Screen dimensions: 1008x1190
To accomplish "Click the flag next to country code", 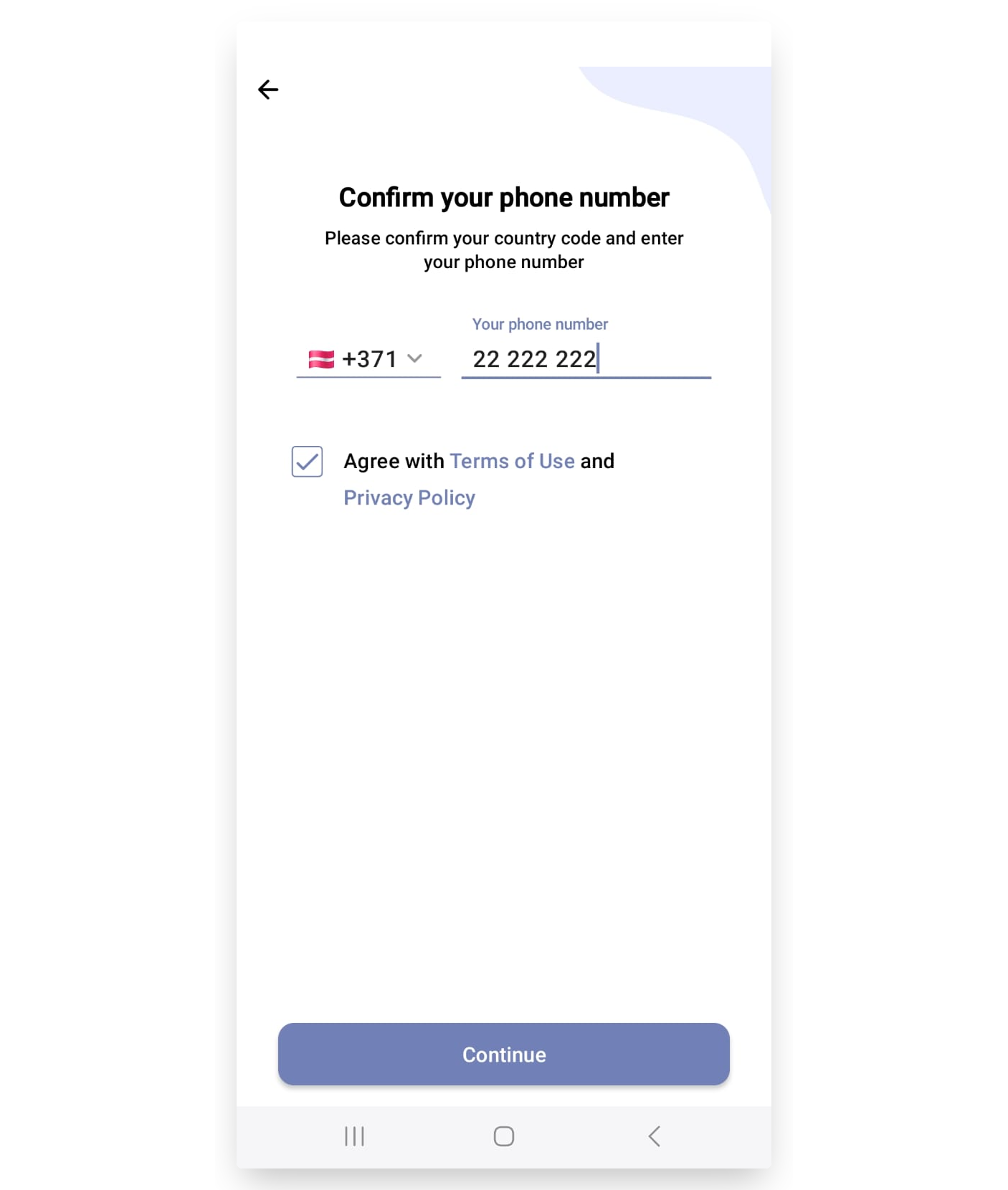I will pyautogui.click(x=320, y=358).
